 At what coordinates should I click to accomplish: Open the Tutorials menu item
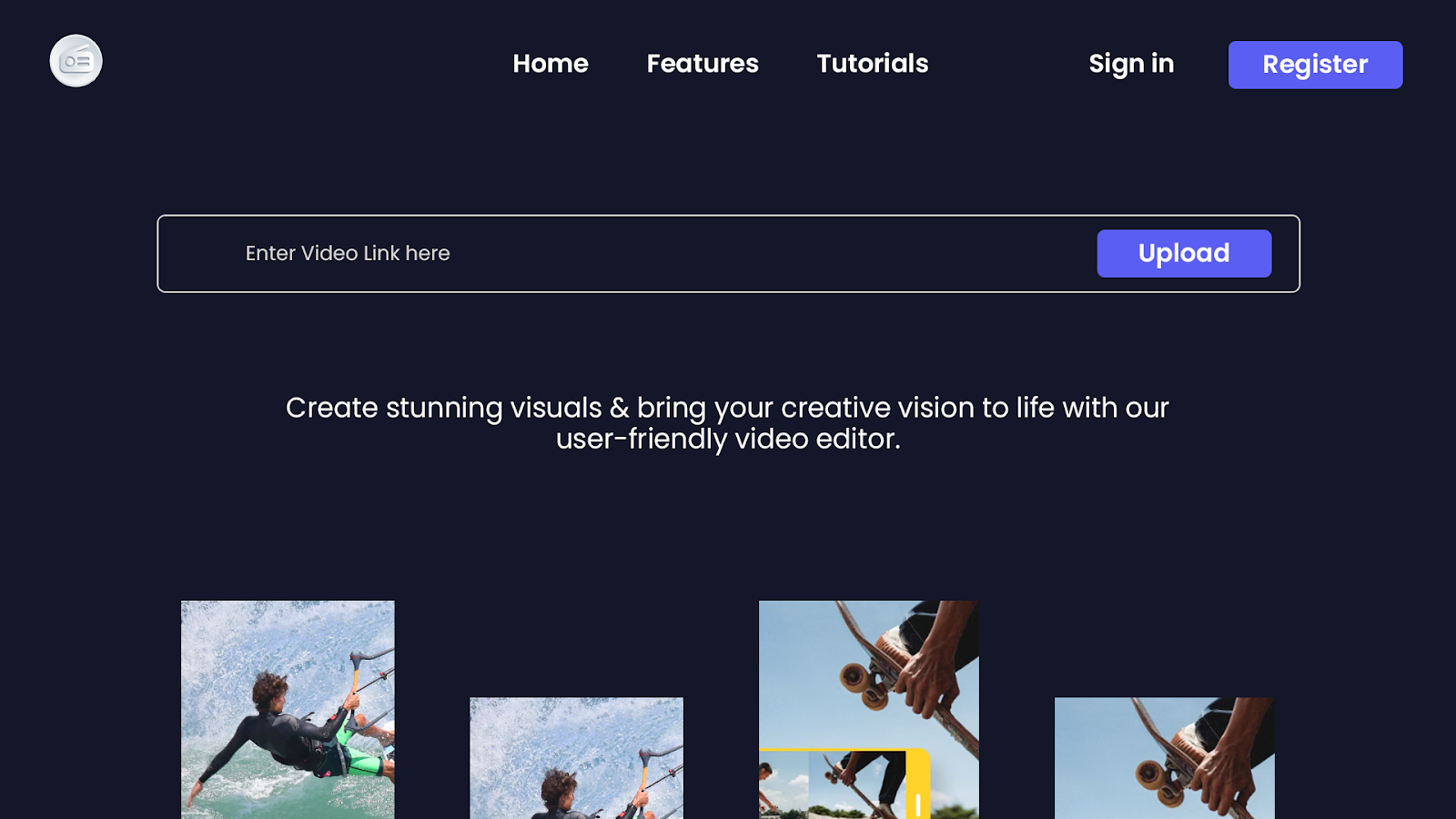point(873,64)
